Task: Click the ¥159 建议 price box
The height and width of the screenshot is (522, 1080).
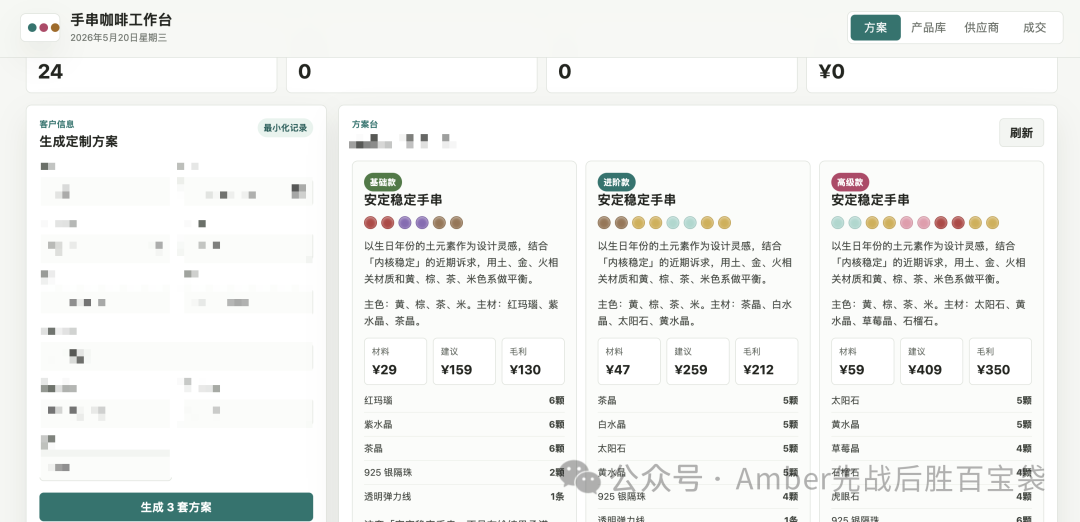Action: coord(464,361)
